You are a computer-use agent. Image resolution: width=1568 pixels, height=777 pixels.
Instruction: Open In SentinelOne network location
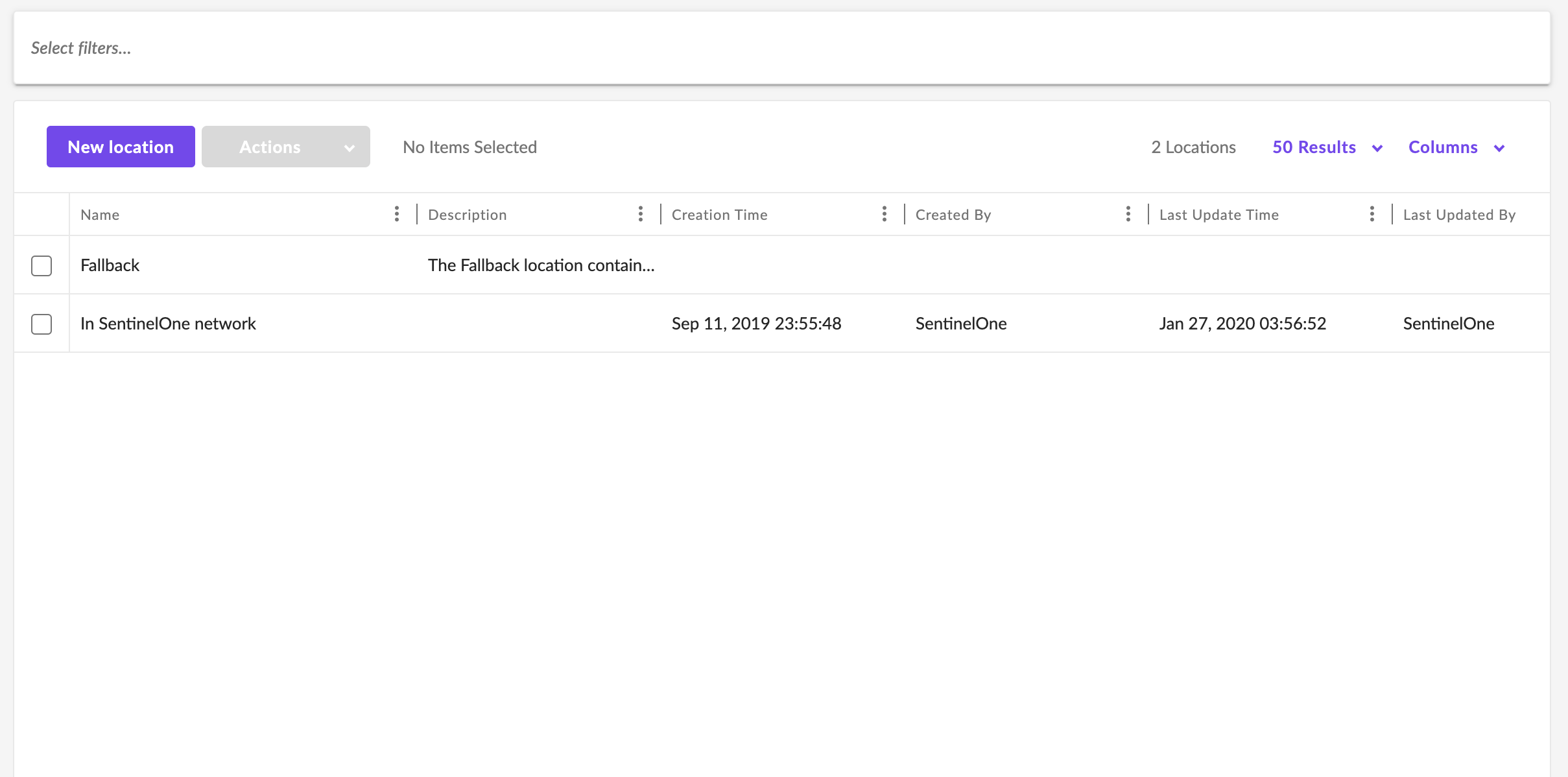168,324
